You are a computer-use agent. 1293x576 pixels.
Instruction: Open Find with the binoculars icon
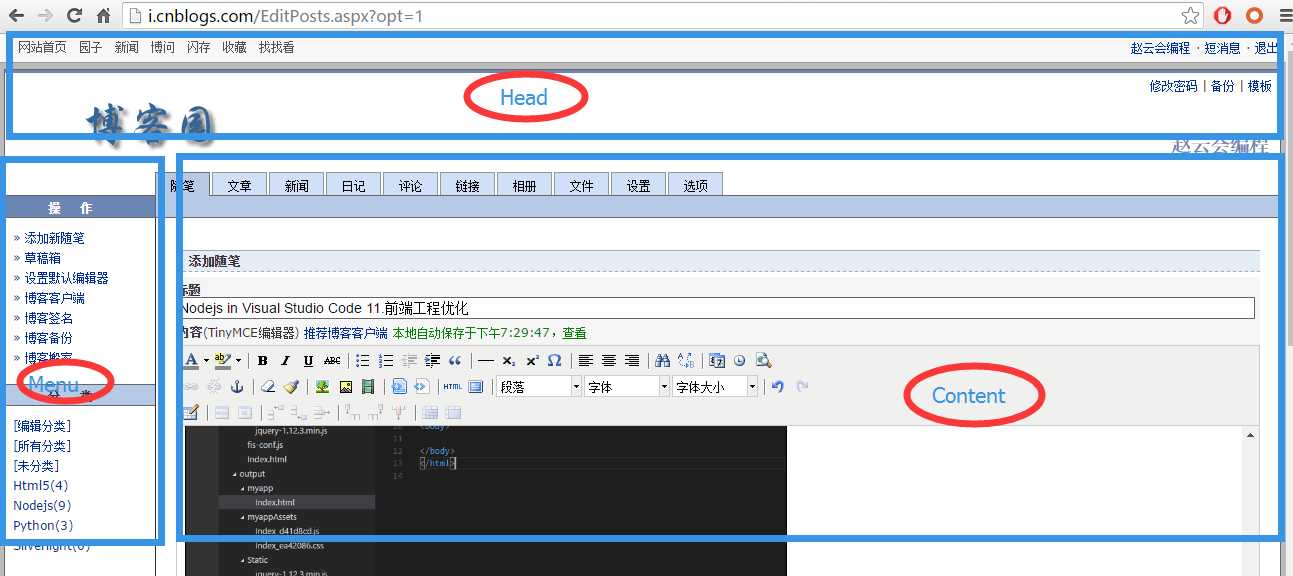click(662, 360)
